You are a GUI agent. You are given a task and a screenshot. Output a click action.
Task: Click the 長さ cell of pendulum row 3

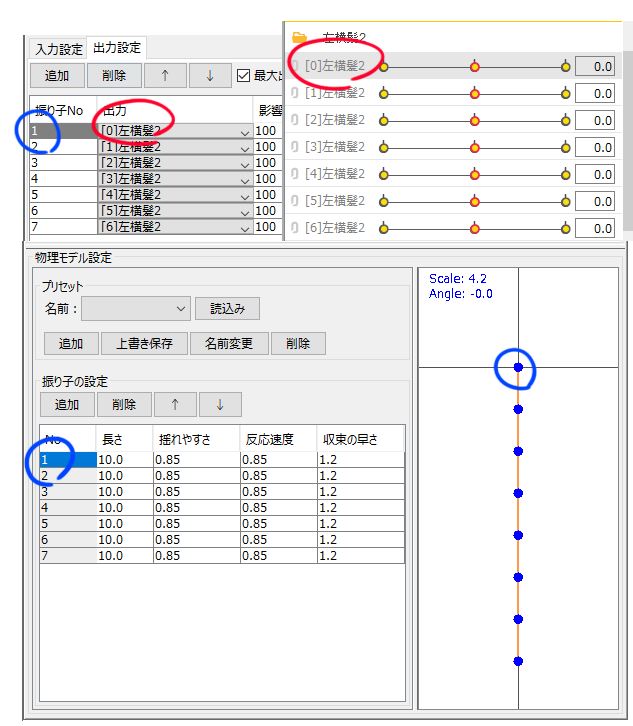coord(125,492)
